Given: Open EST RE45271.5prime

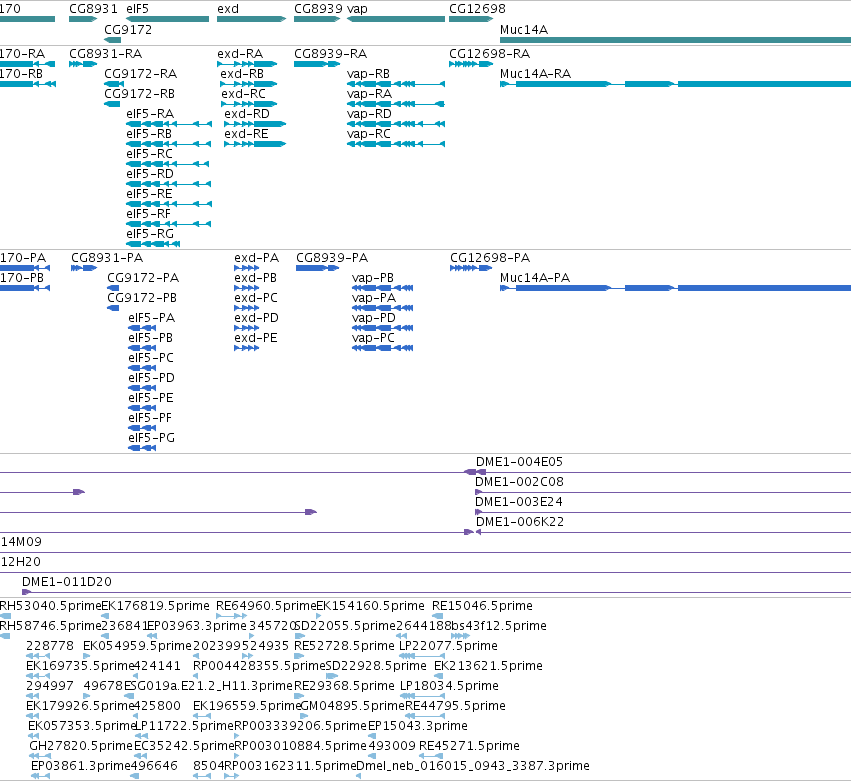Looking at the screenshot, I should pyautogui.click(x=469, y=746).
